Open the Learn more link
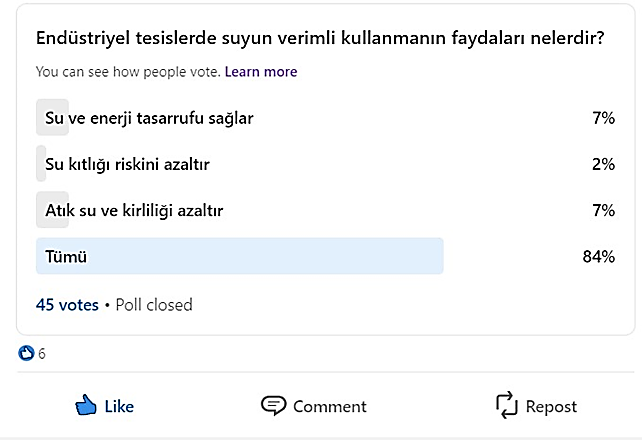This screenshot has width=642, height=440. 261,72
